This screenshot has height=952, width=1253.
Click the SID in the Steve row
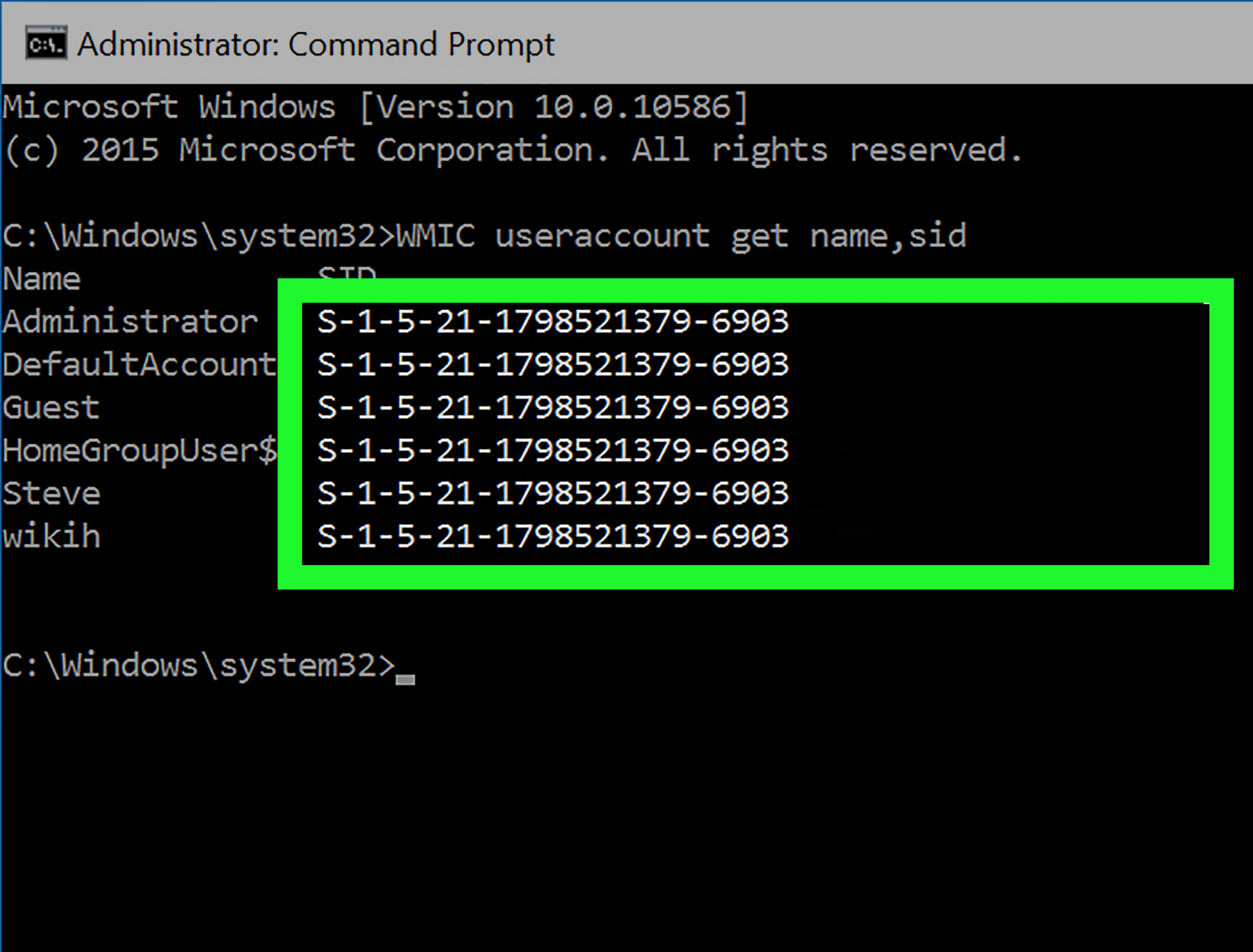[x=552, y=493]
